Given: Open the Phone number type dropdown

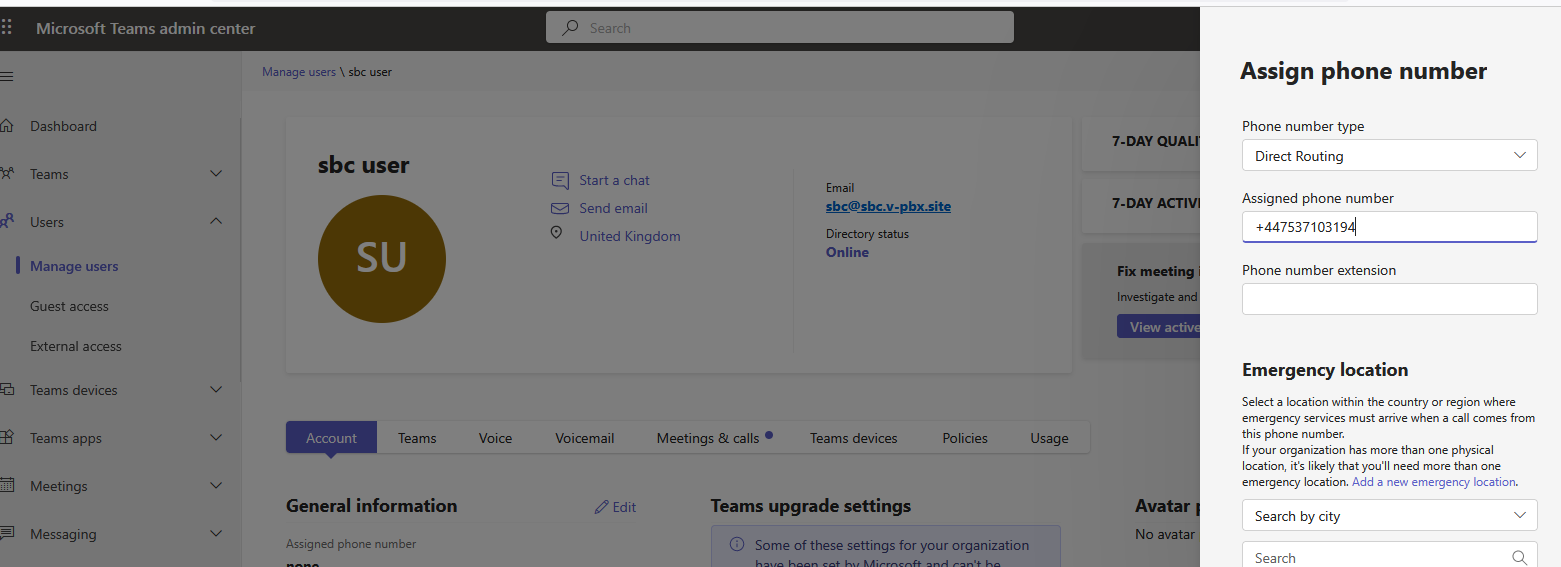Looking at the screenshot, I should (x=1389, y=155).
